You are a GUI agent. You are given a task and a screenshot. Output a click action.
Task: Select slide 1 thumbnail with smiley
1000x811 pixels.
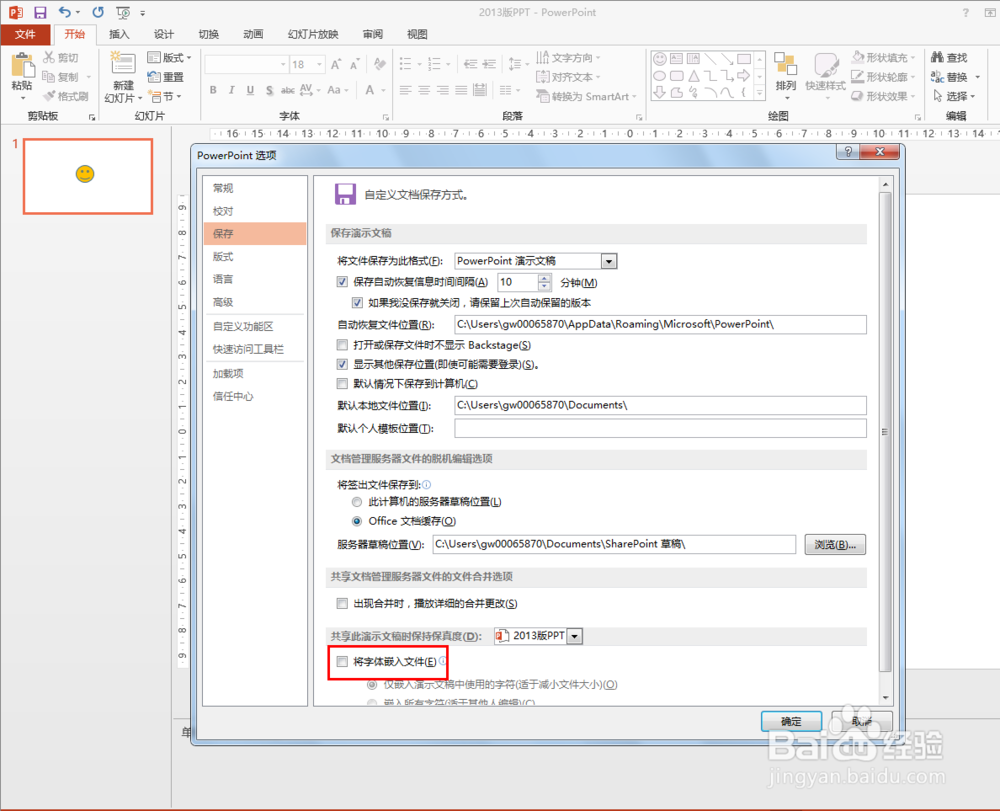[88, 176]
